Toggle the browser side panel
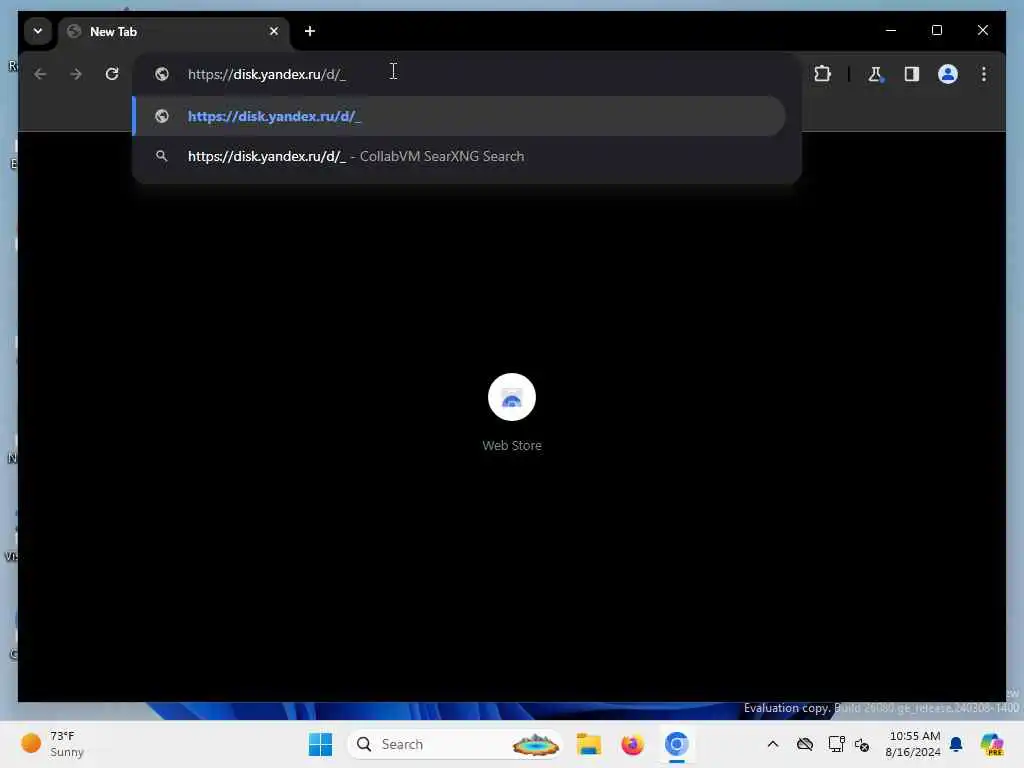The height and width of the screenshot is (768, 1024). [x=912, y=74]
